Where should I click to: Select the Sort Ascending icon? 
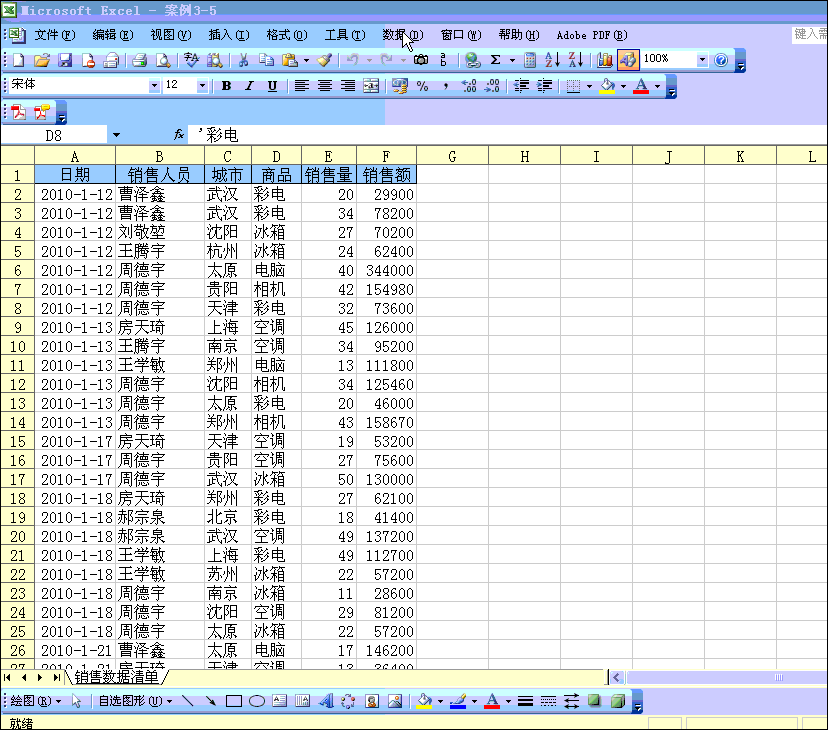551,60
